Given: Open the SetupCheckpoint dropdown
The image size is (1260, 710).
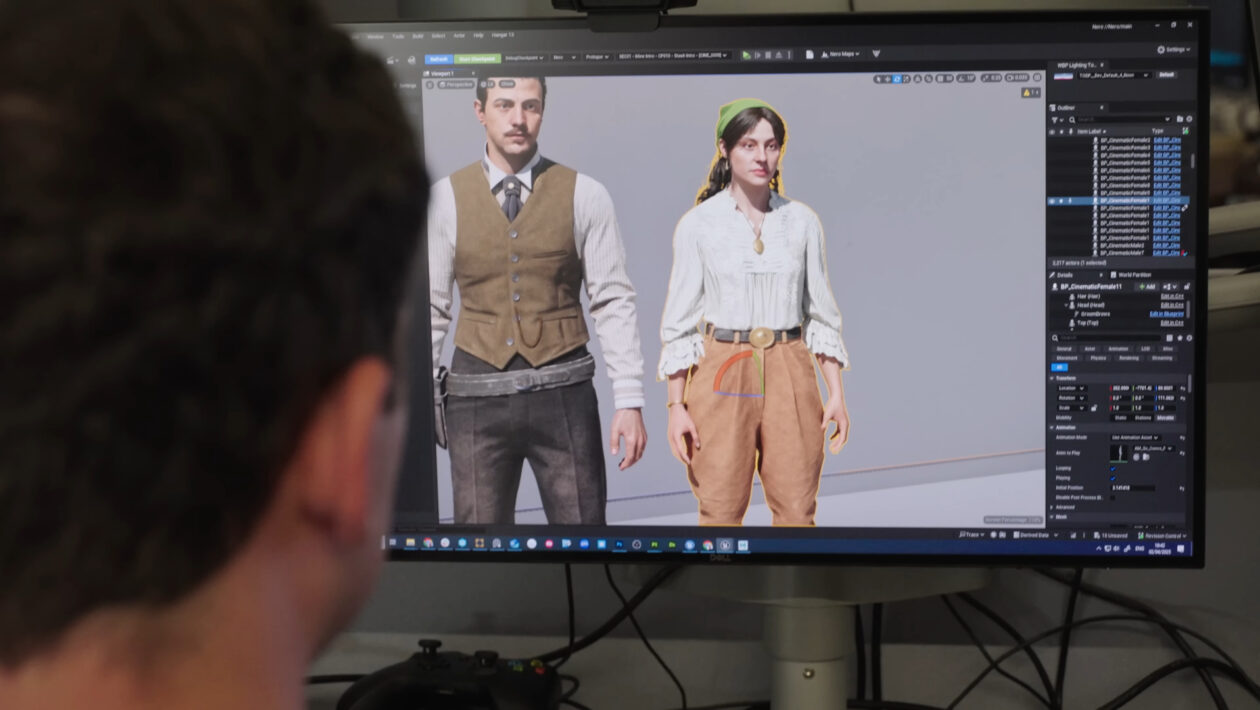Looking at the screenshot, I should tap(524, 58).
